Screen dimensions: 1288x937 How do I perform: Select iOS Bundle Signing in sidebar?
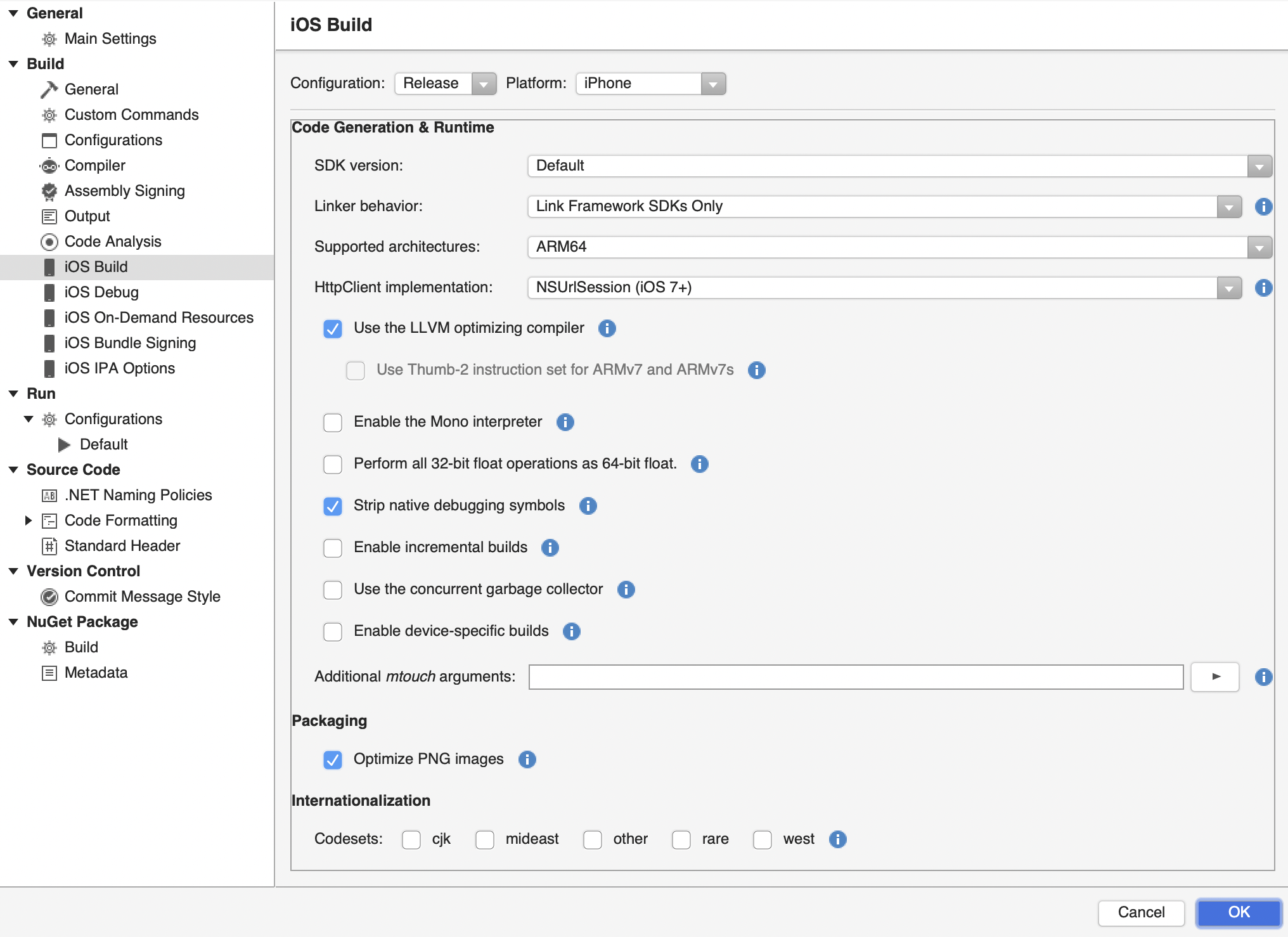(x=137, y=343)
